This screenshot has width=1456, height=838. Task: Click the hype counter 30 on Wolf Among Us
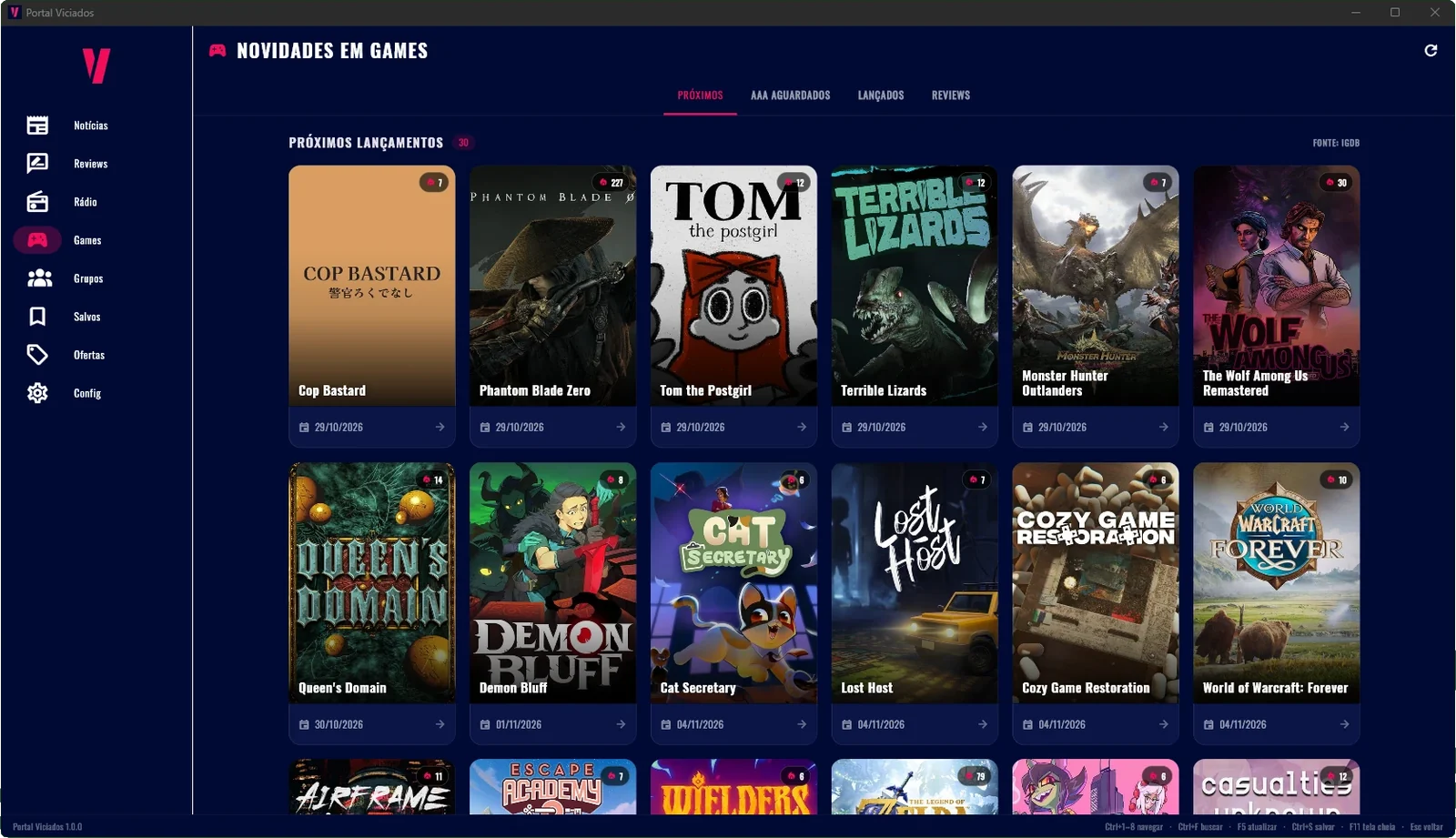pos(1337,183)
